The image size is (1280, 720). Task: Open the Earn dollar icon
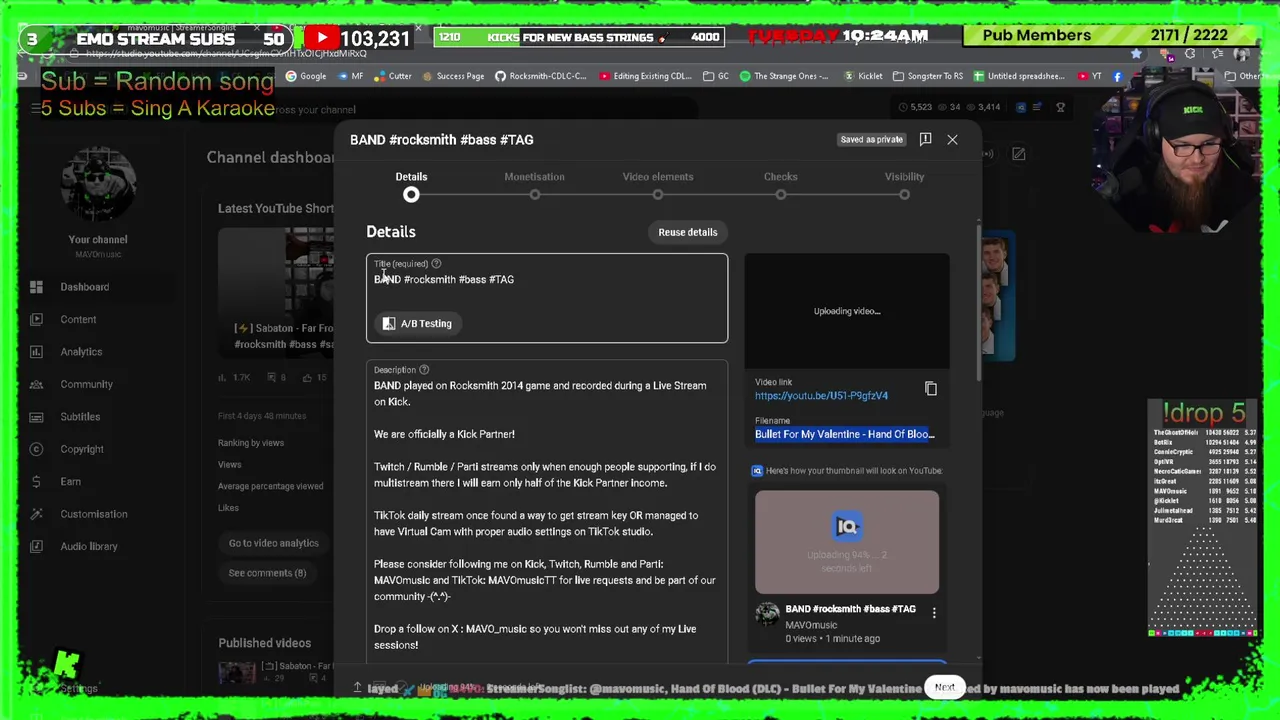click(36, 481)
